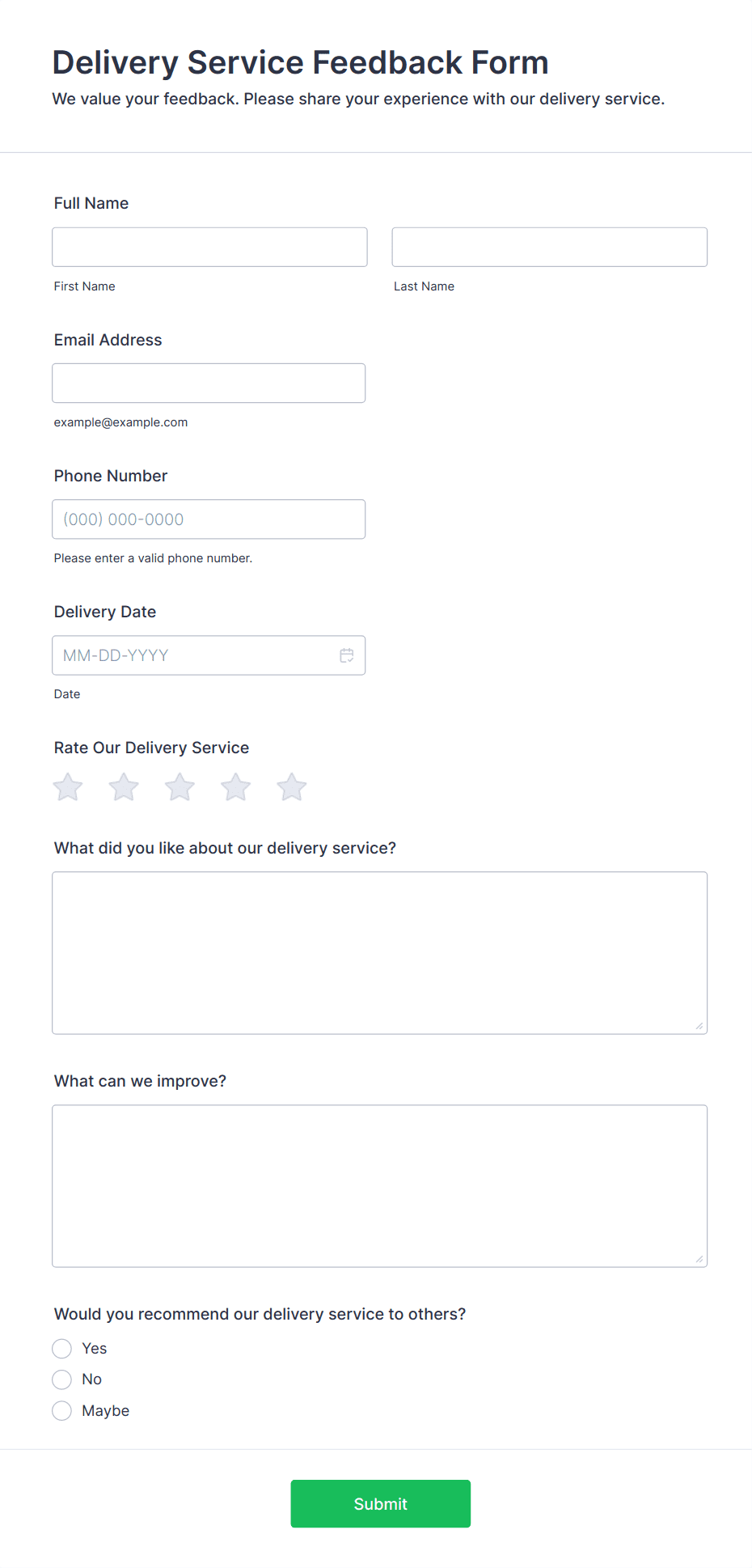The height and width of the screenshot is (1568, 752).
Task: Click the Delivery Date MM-DD-YYYY field
Action: [194, 655]
